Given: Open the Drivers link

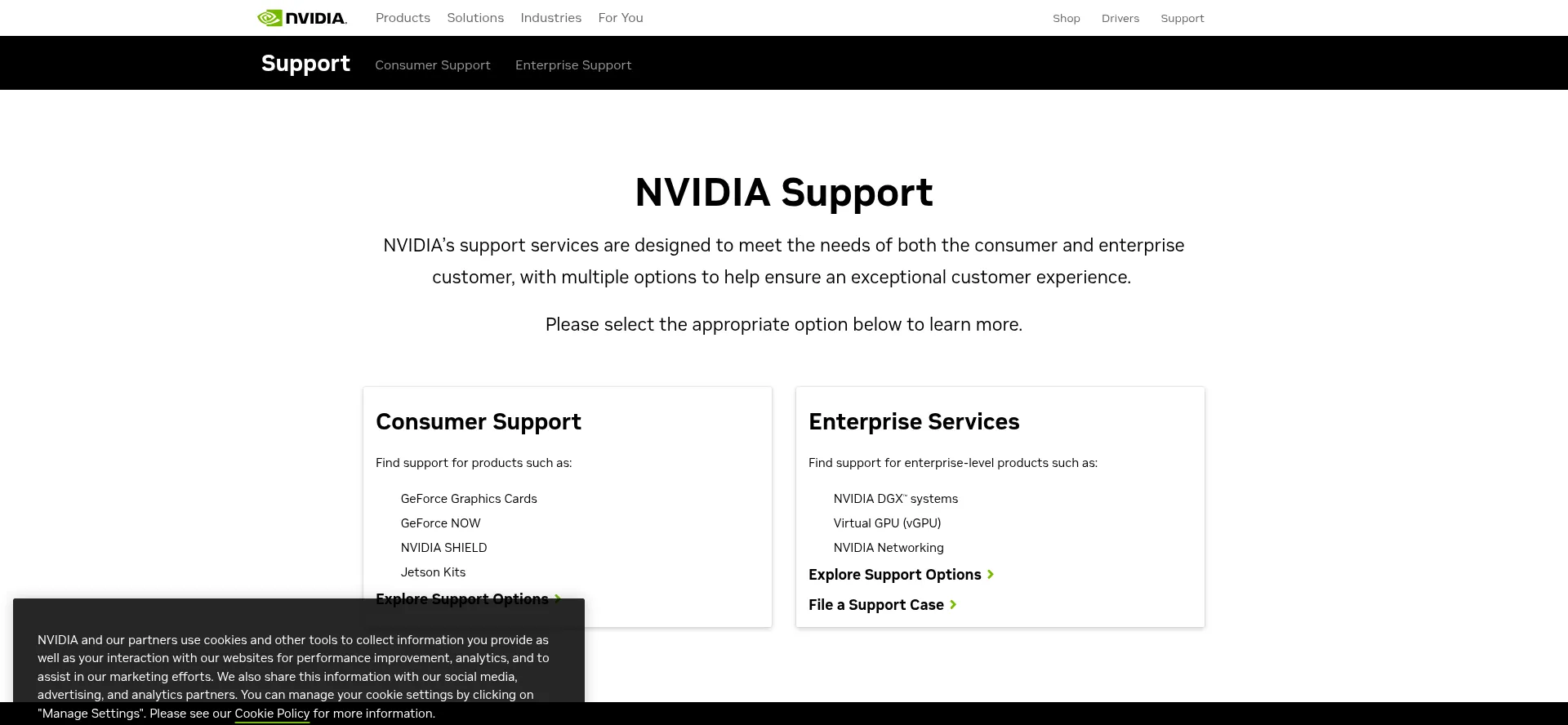Looking at the screenshot, I should [x=1120, y=18].
